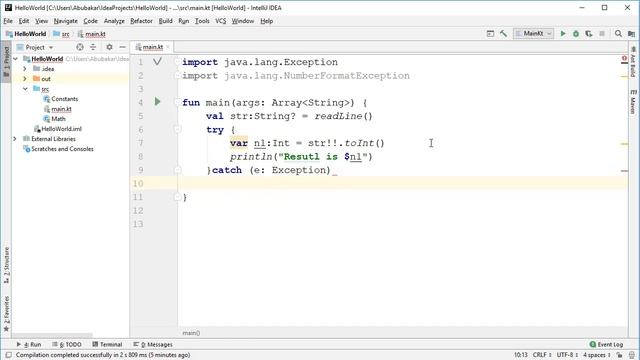Click the error indicator atop editor scrollbar

(x=624, y=59)
